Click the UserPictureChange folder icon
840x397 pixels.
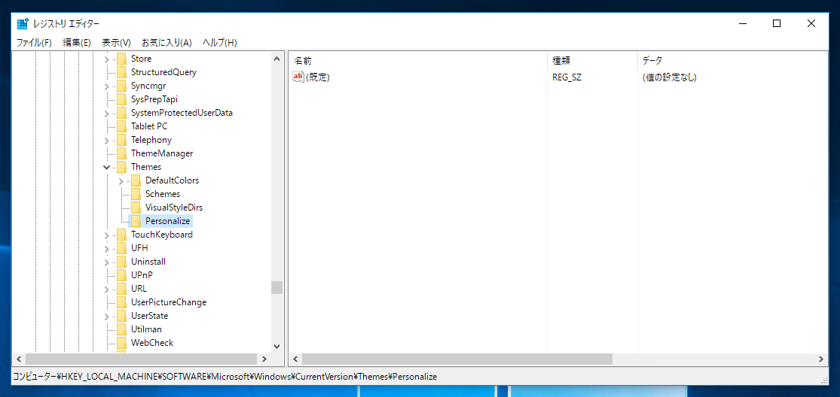[x=122, y=302]
